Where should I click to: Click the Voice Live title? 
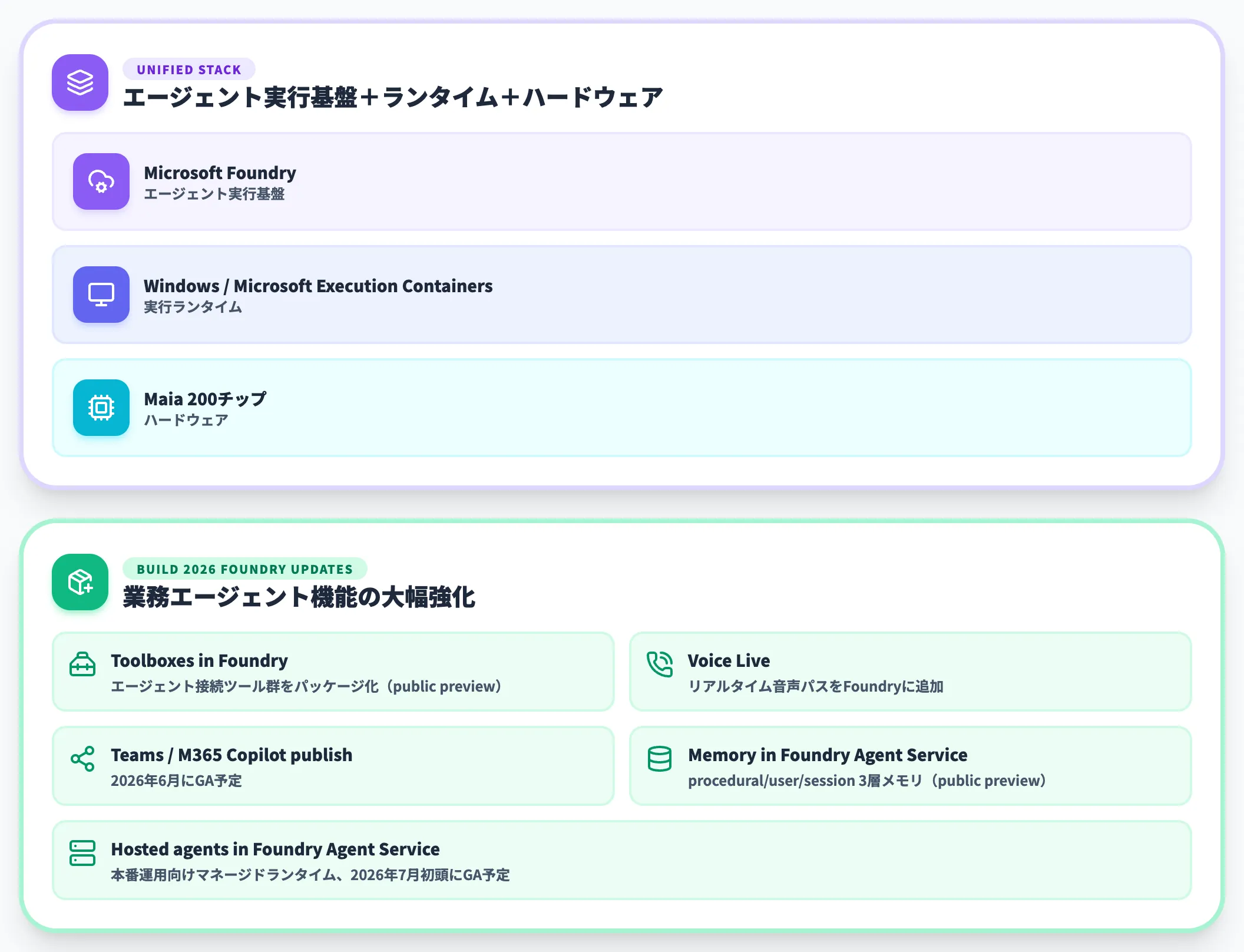click(729, 660)
